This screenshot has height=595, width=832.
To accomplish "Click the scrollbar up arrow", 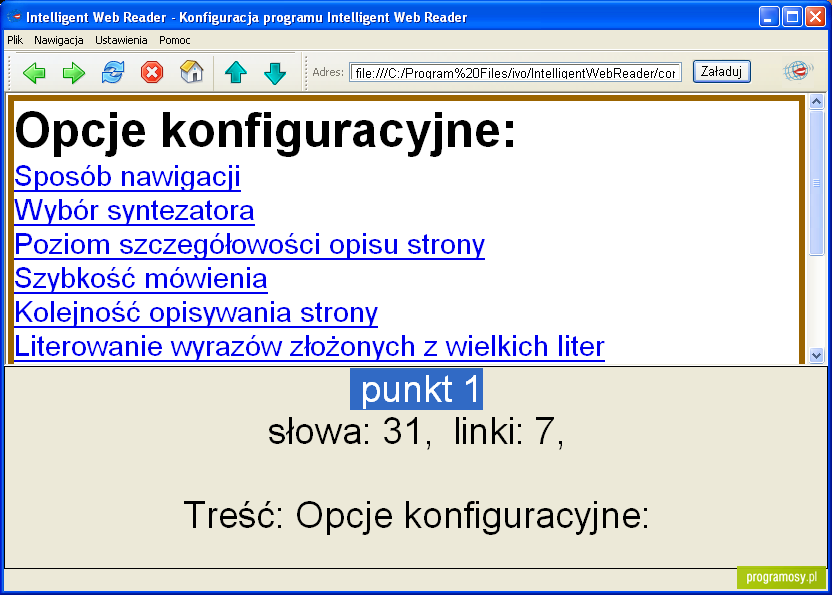I will [817, 101].
